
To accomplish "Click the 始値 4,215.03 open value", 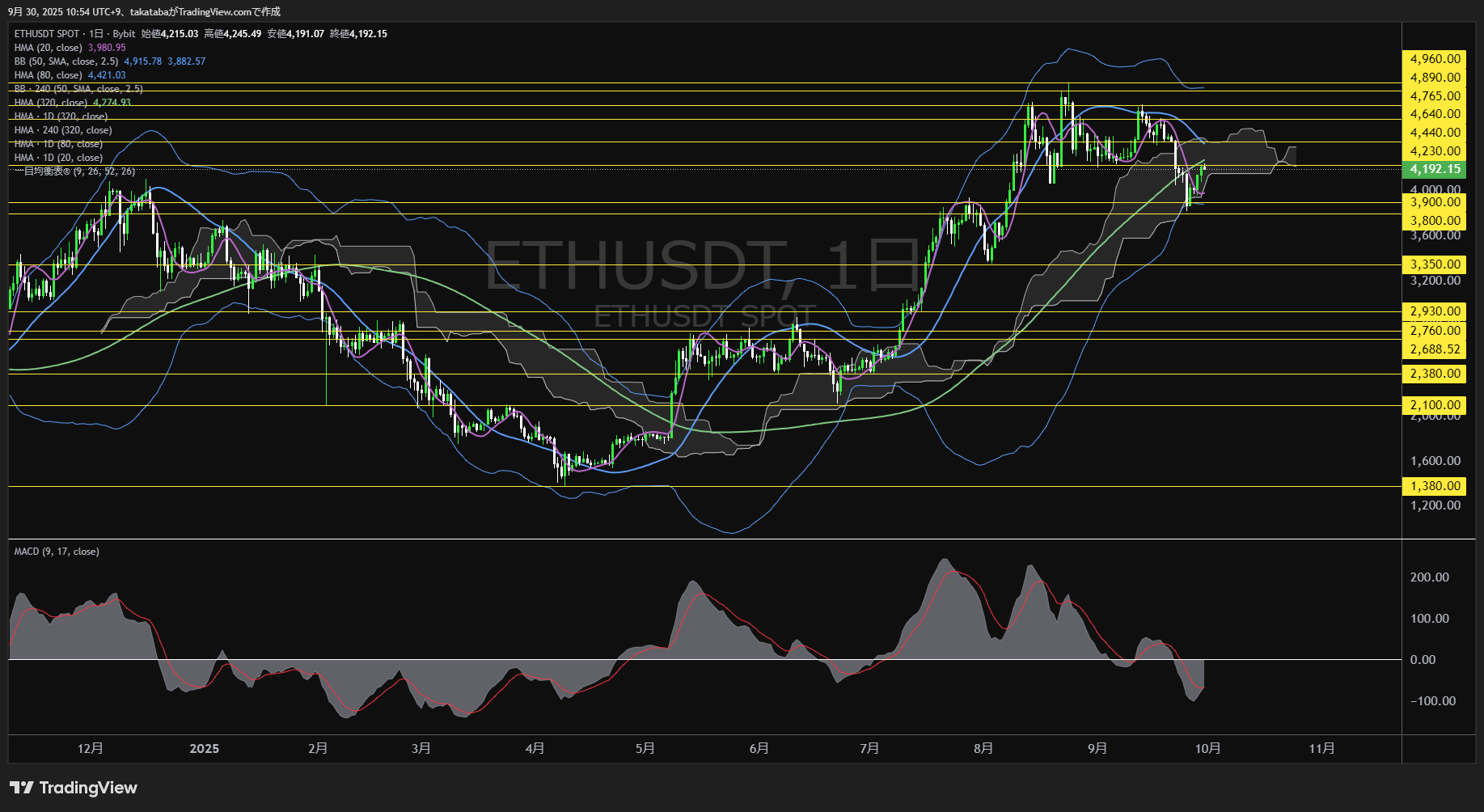I will (170, 34).
